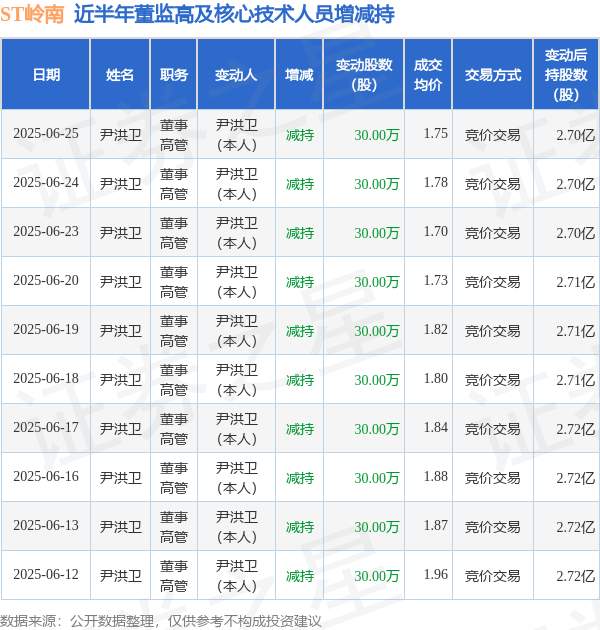Click the 数据来源 footer disclaimer text

coord(161,621)
